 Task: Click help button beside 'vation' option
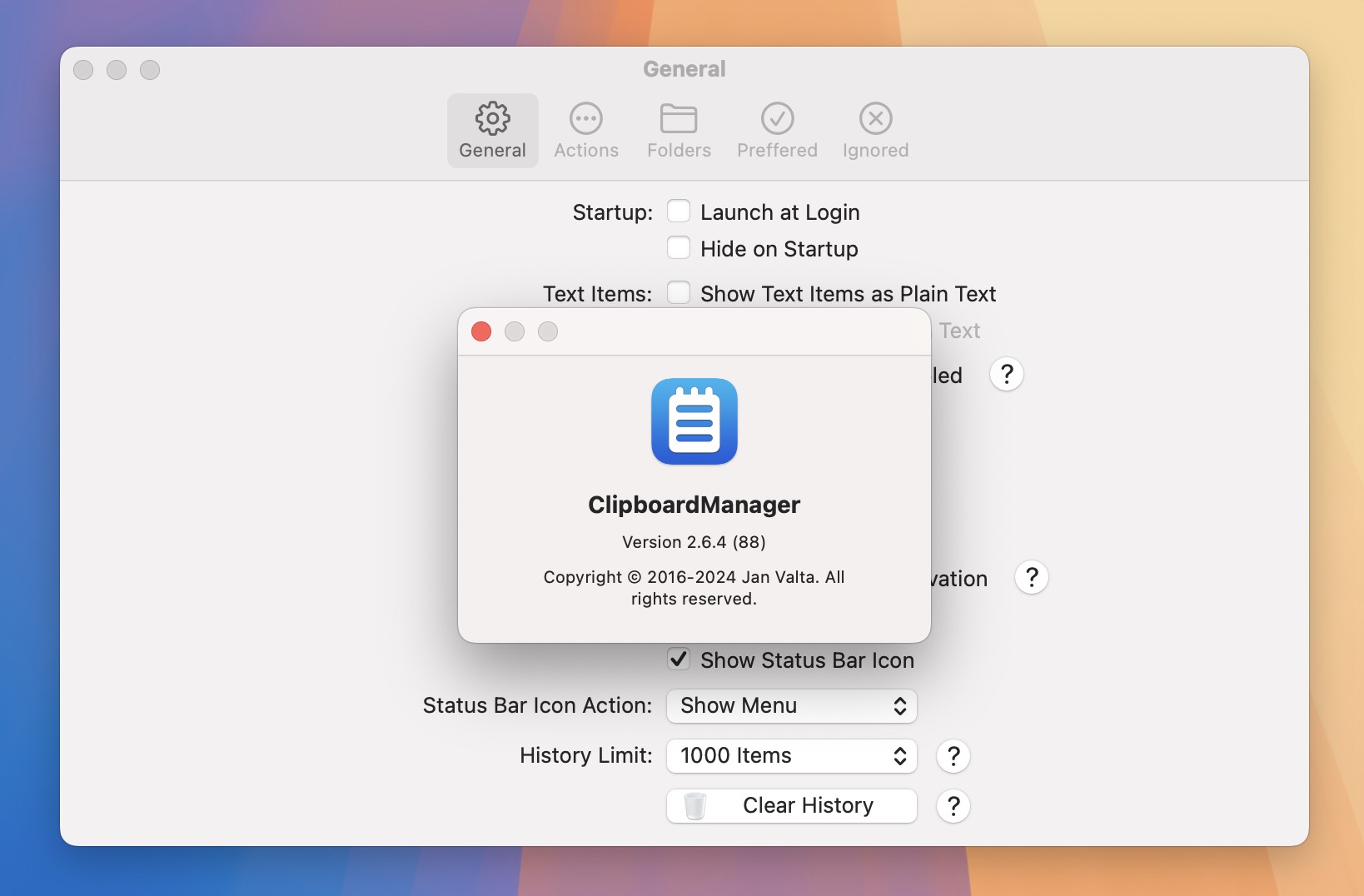[x=1032, y=577]
